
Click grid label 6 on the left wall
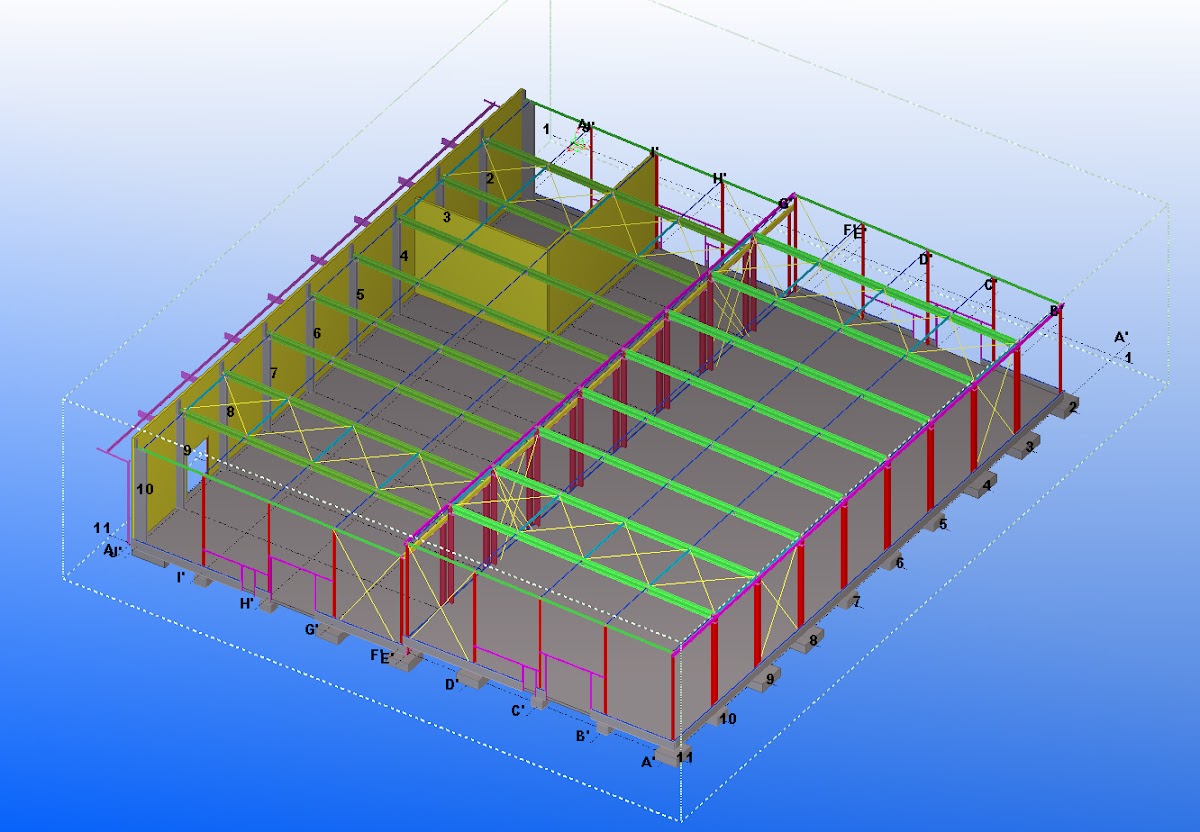click(316, 333)
